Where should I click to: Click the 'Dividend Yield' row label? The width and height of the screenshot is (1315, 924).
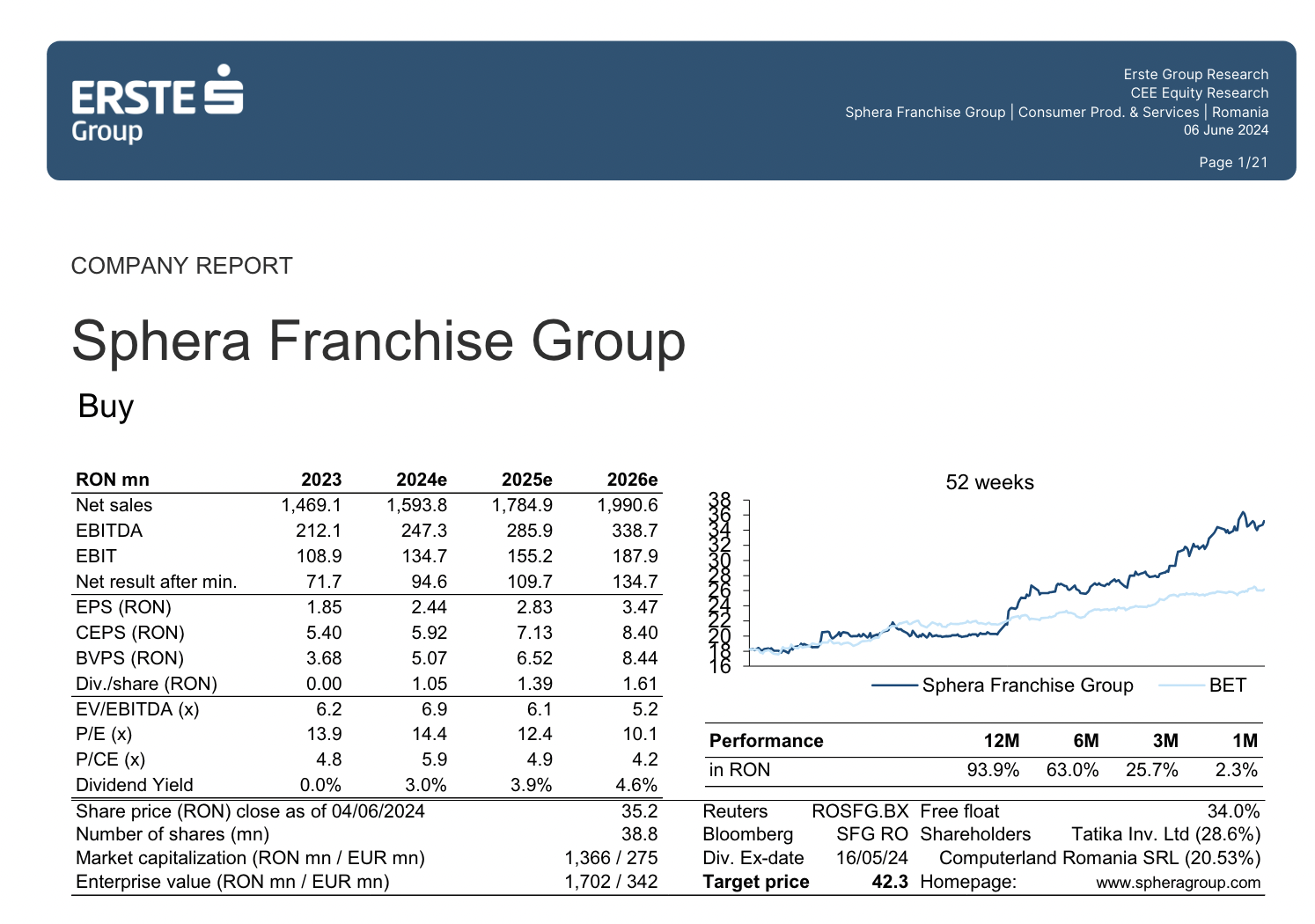[135, 785]
